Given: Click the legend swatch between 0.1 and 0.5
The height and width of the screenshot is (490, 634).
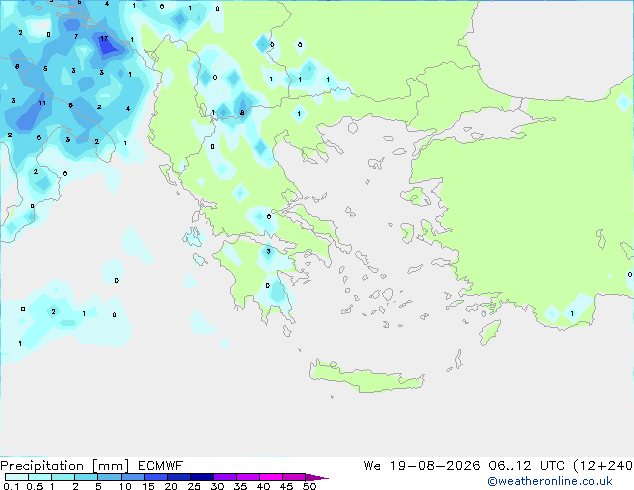Looking at the screenshot, I should click(x=17, y=477).
